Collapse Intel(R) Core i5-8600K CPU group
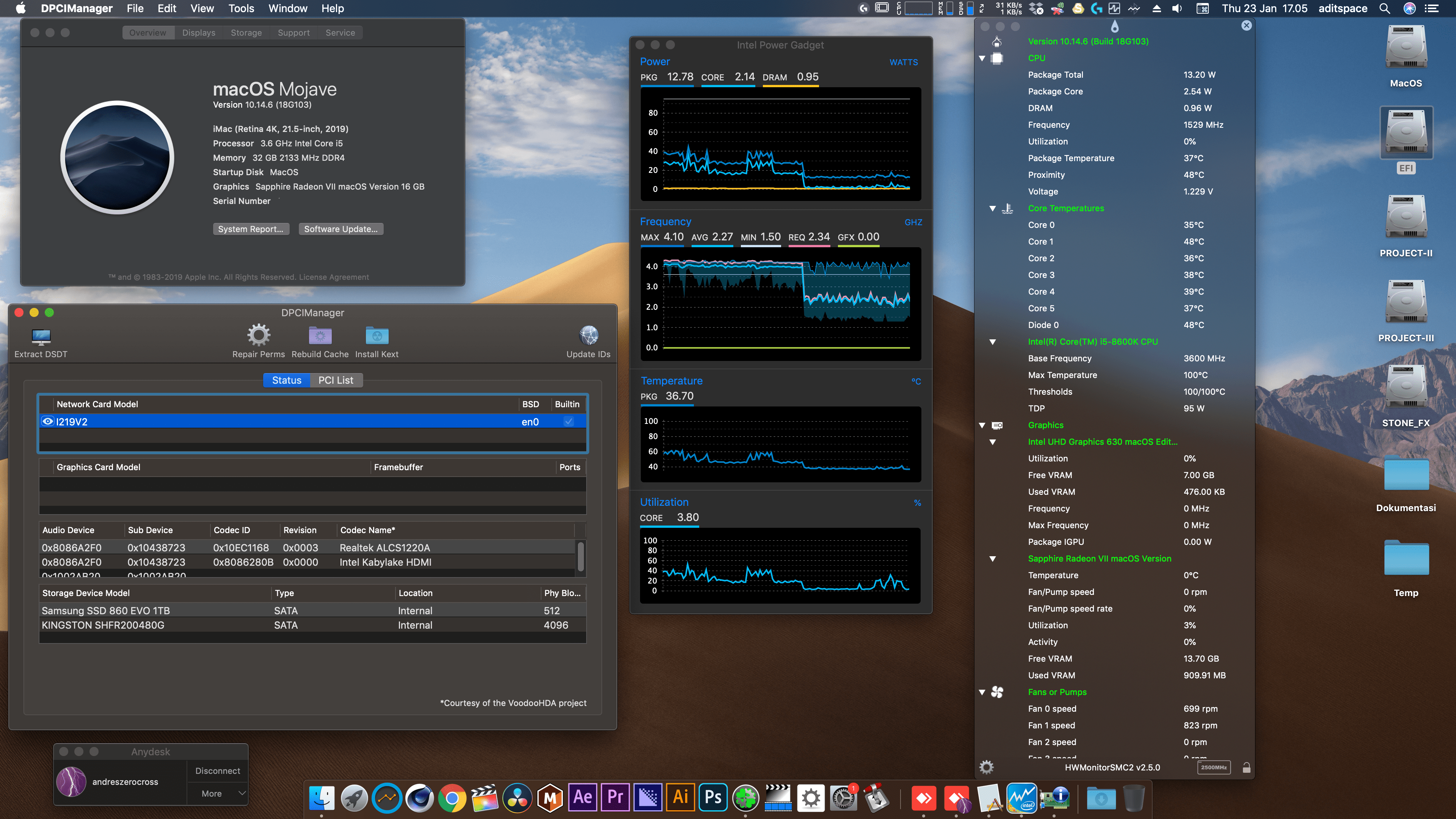Viewport: 1456px width, 819px height. [x=993, y=342]
